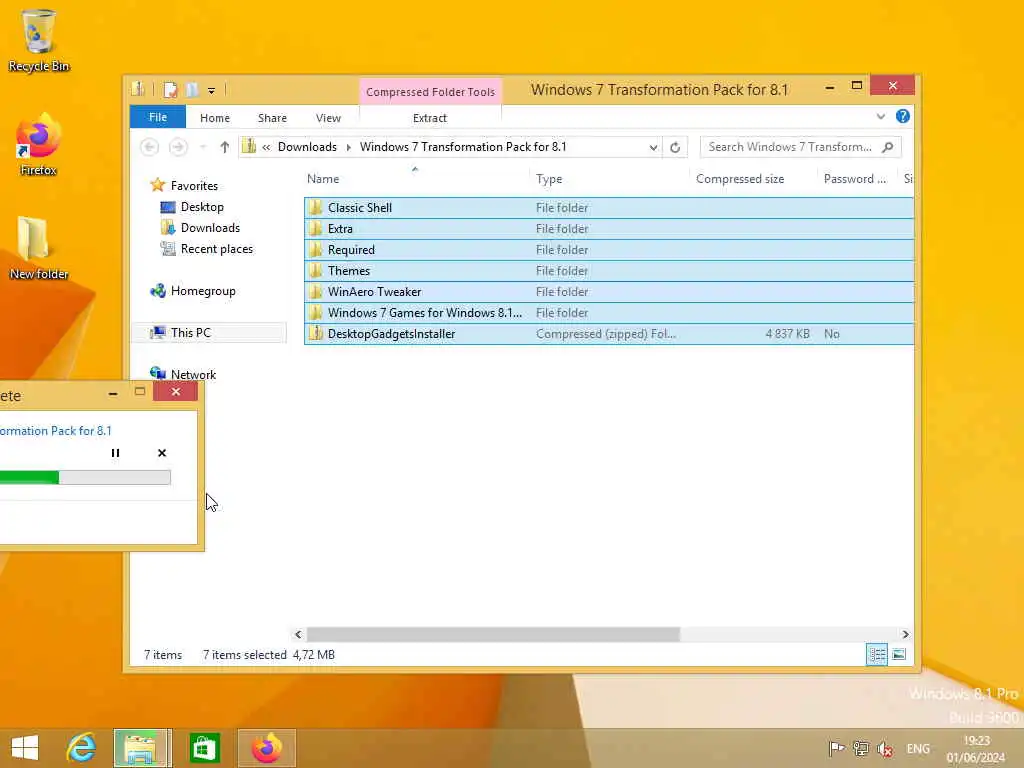This screenshot has height=768, width=1024.
Task: Switch to the Home ribbon tab
Action: (x=215, y=118)
